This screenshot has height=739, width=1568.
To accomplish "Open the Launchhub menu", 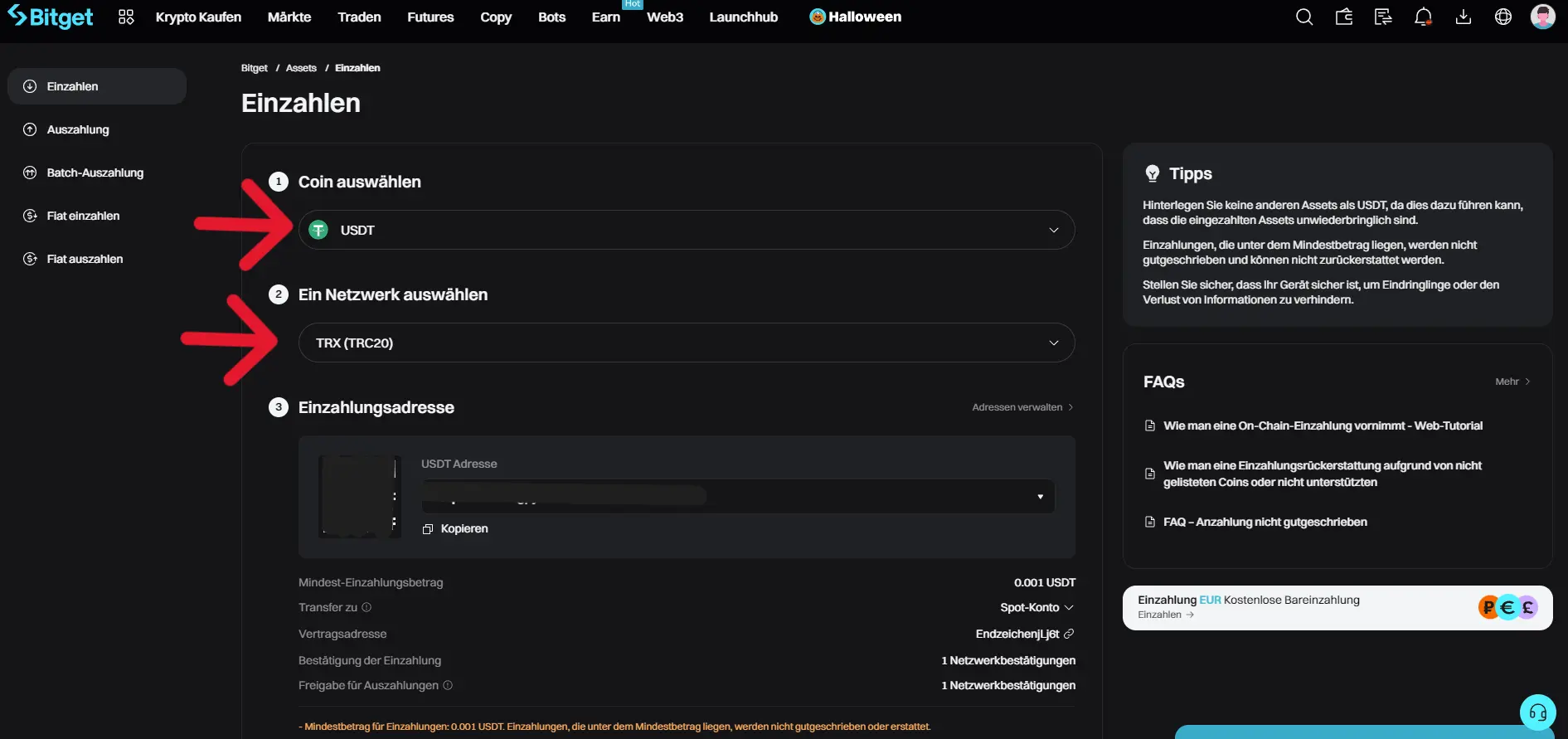I will coord(744,17).
